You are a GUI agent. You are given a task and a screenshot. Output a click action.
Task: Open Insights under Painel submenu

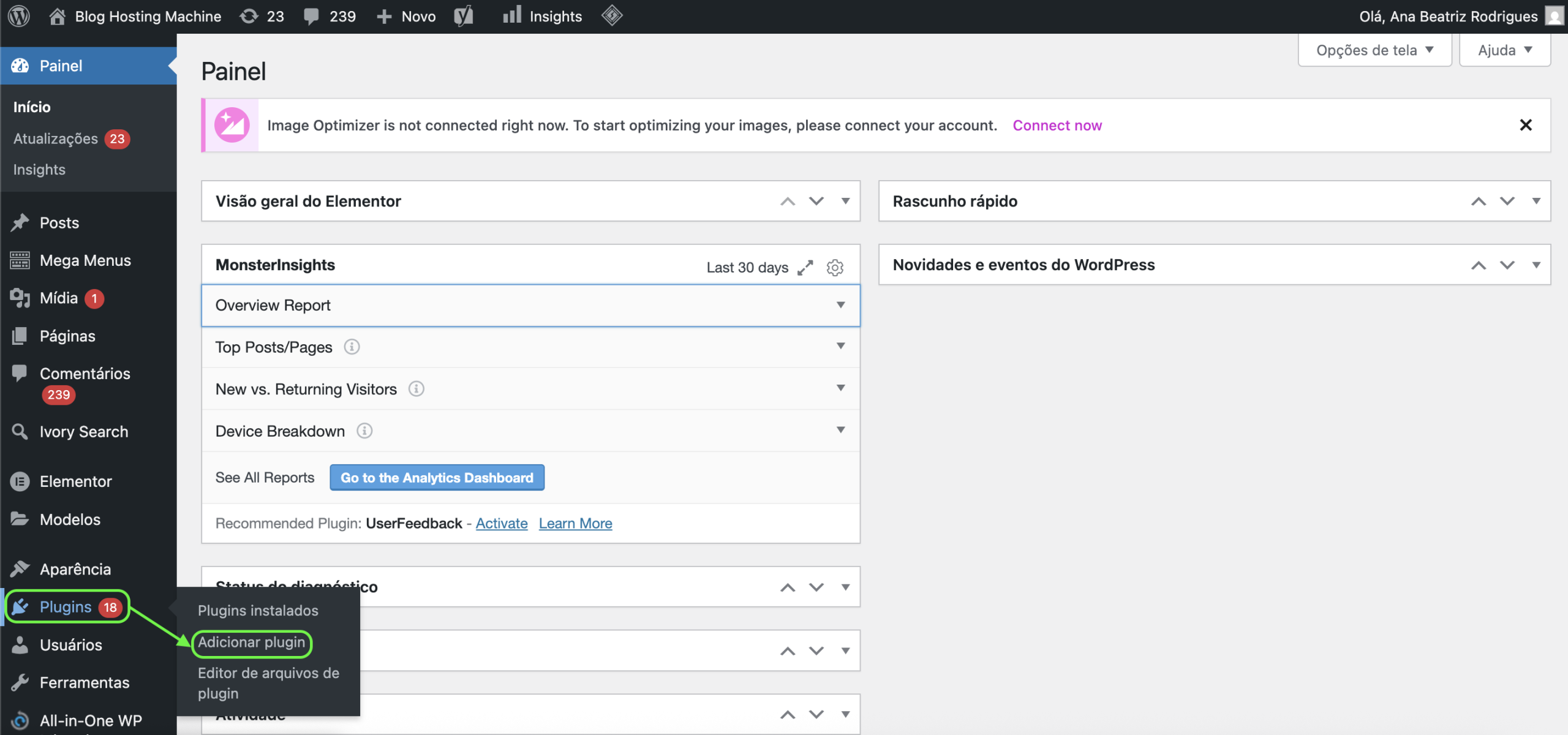[x=39, y=169]
